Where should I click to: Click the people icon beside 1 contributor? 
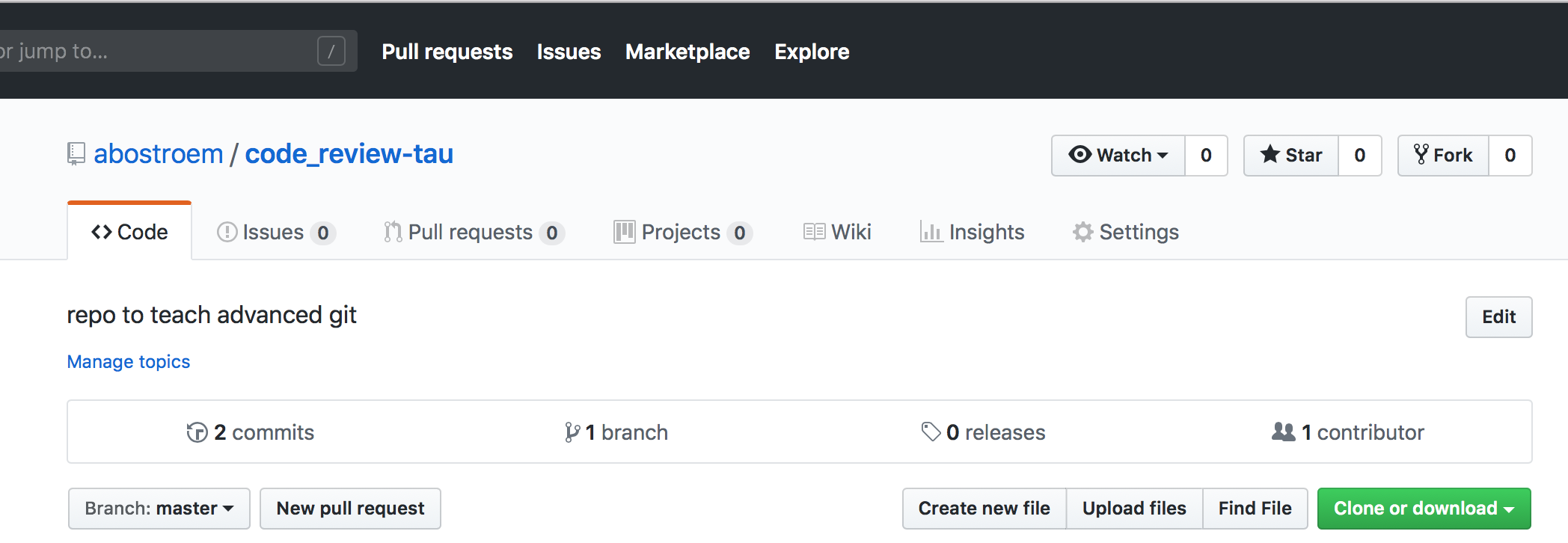(1284, 432)
